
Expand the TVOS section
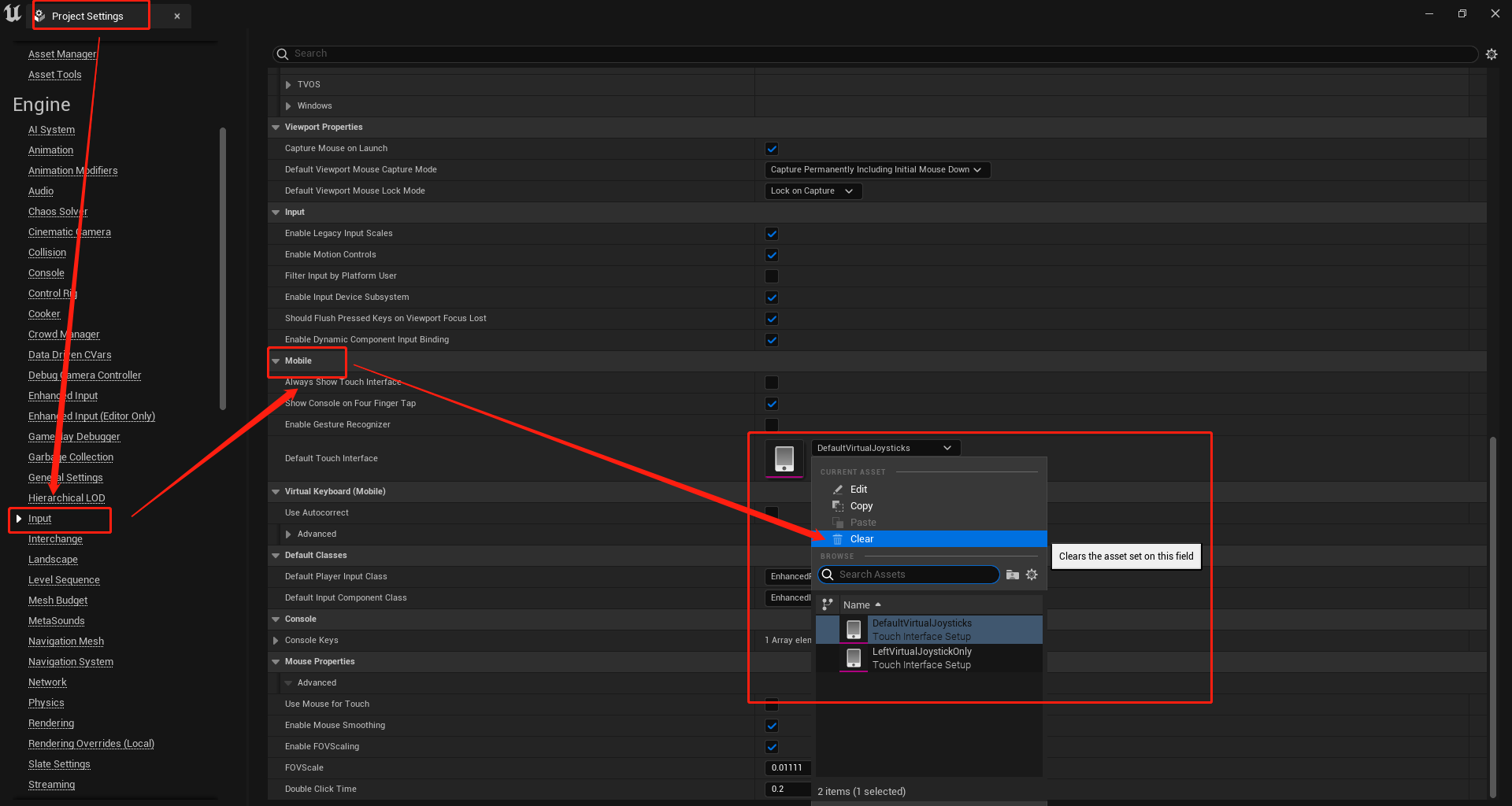[x=288, y=84]
